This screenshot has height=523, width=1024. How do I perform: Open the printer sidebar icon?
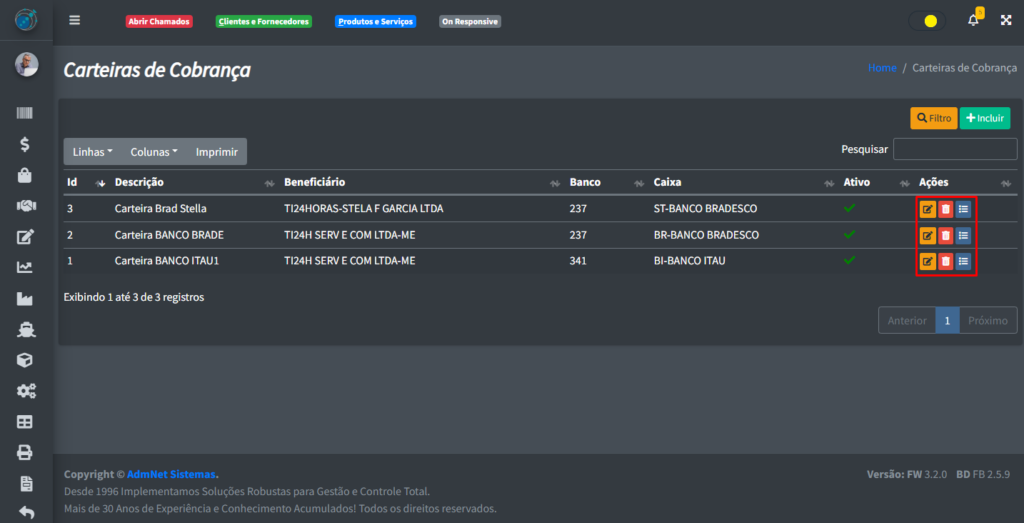coord(26,452)
